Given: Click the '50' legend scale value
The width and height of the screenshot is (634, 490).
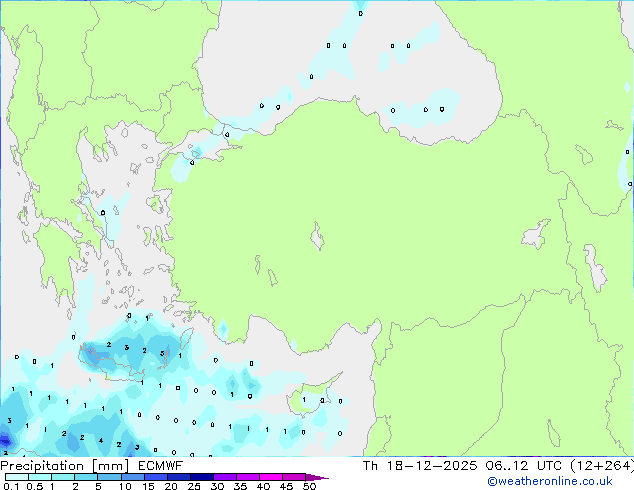Looking at the screenshot, I should [309, 486].
